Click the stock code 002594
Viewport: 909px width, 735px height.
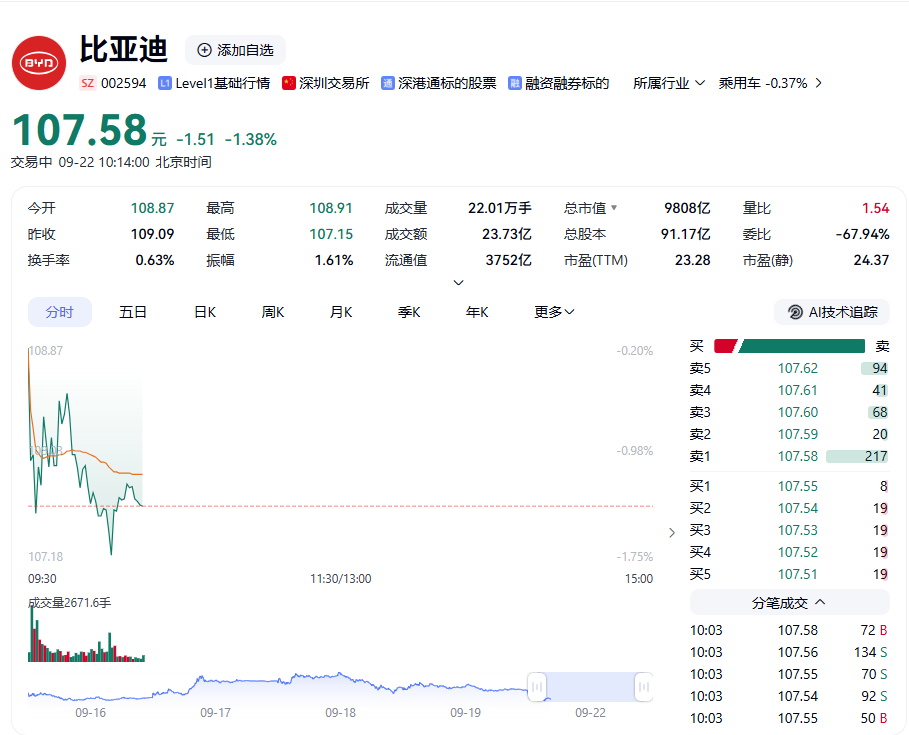coord(123,83)
